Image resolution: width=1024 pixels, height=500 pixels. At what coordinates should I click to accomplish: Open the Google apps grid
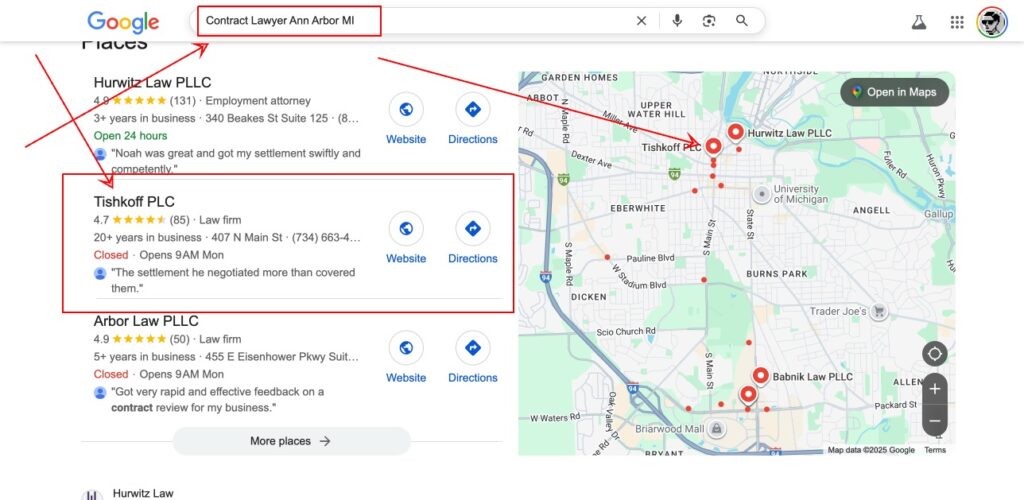[957, 22]
